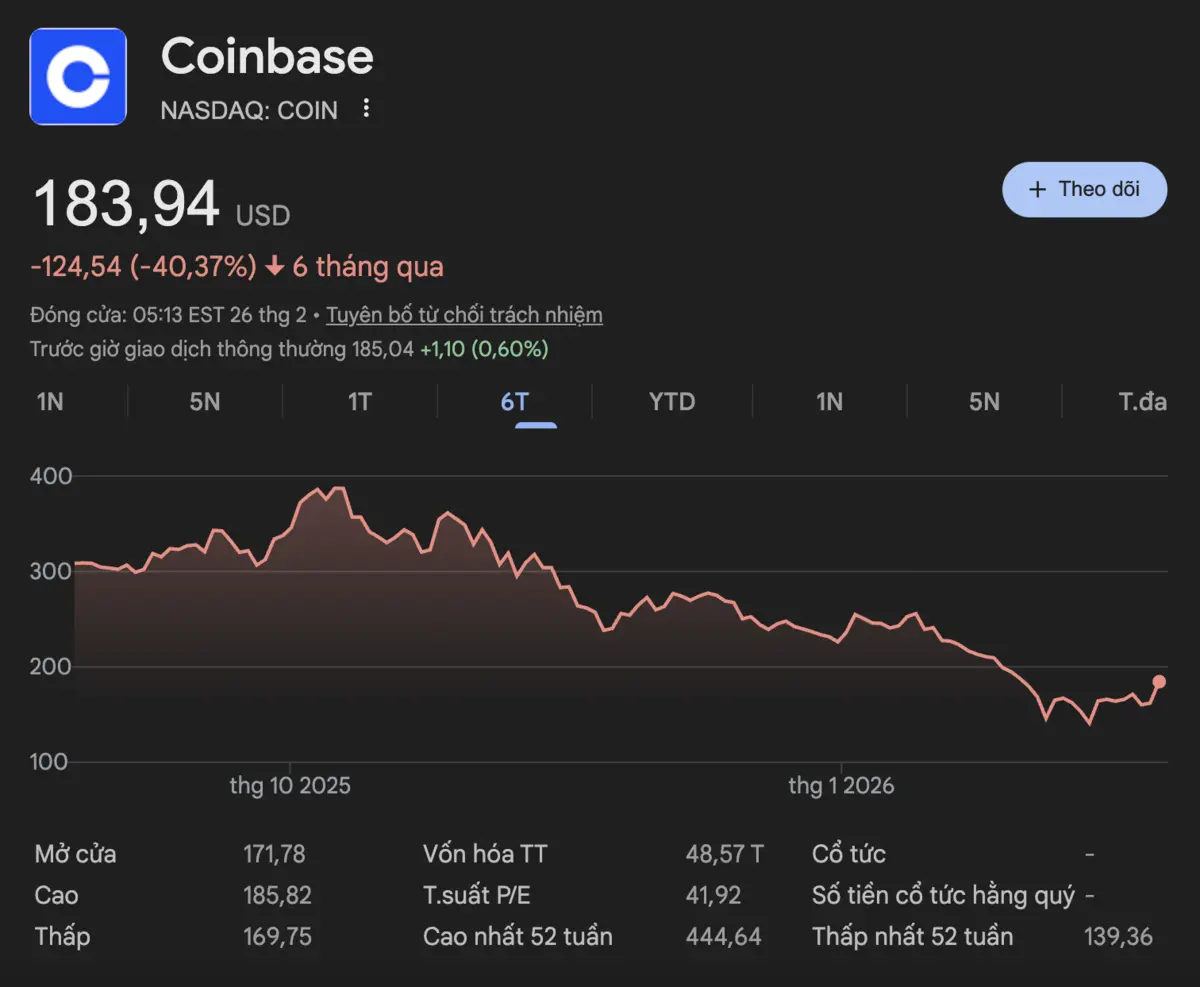Image resolution: width=1200 pixels, height=987 pixels.
Task: Select the 5N tab beside T.đa
Action: tap(984, 402)
